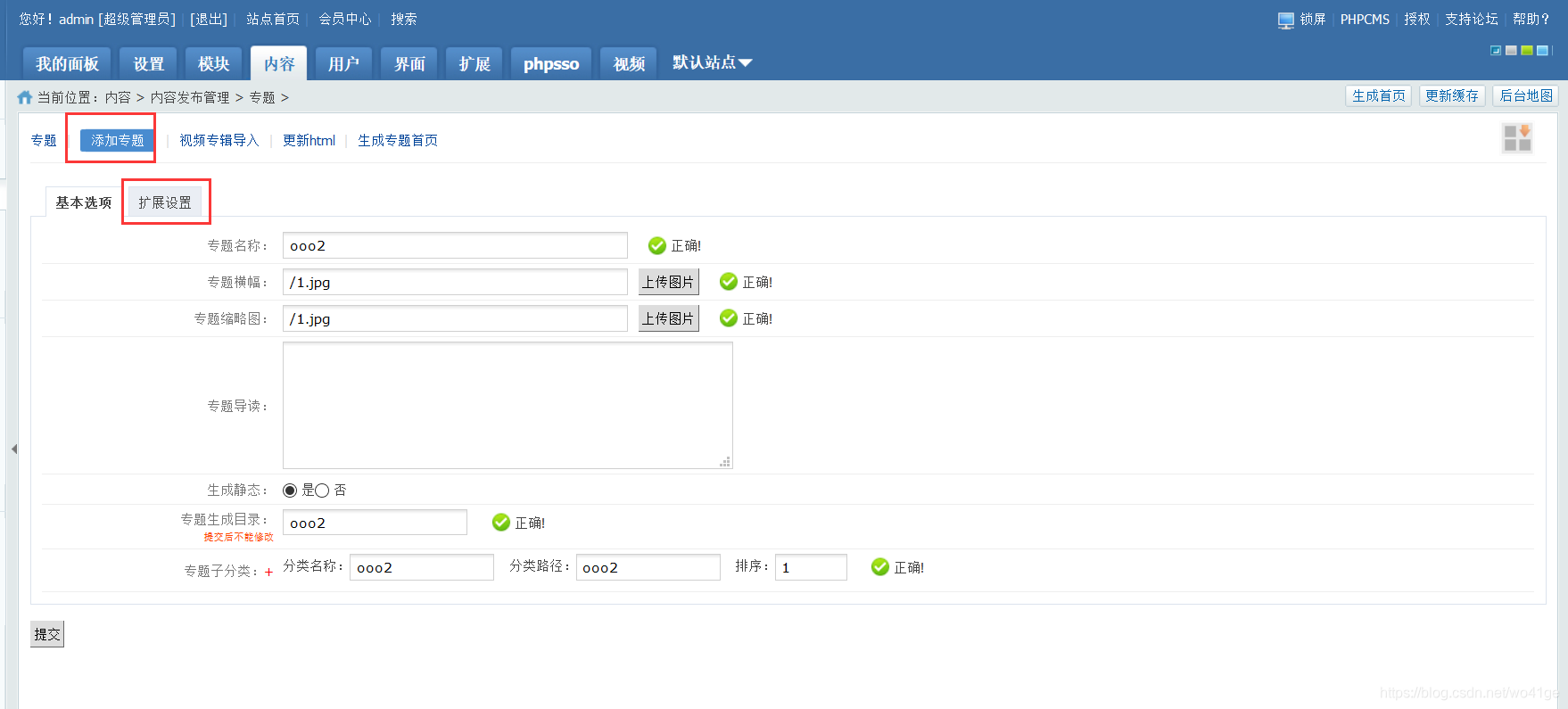Select 否 for 生成静态
This screenshot has width=1568, height=709.
point(322,491)
